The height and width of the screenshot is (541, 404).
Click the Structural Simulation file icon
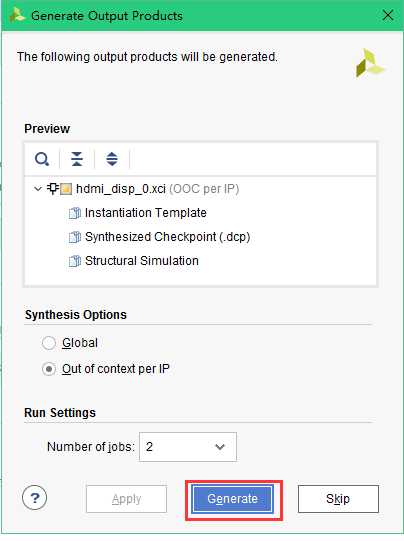pyautogui.click(x=75, y=261)
